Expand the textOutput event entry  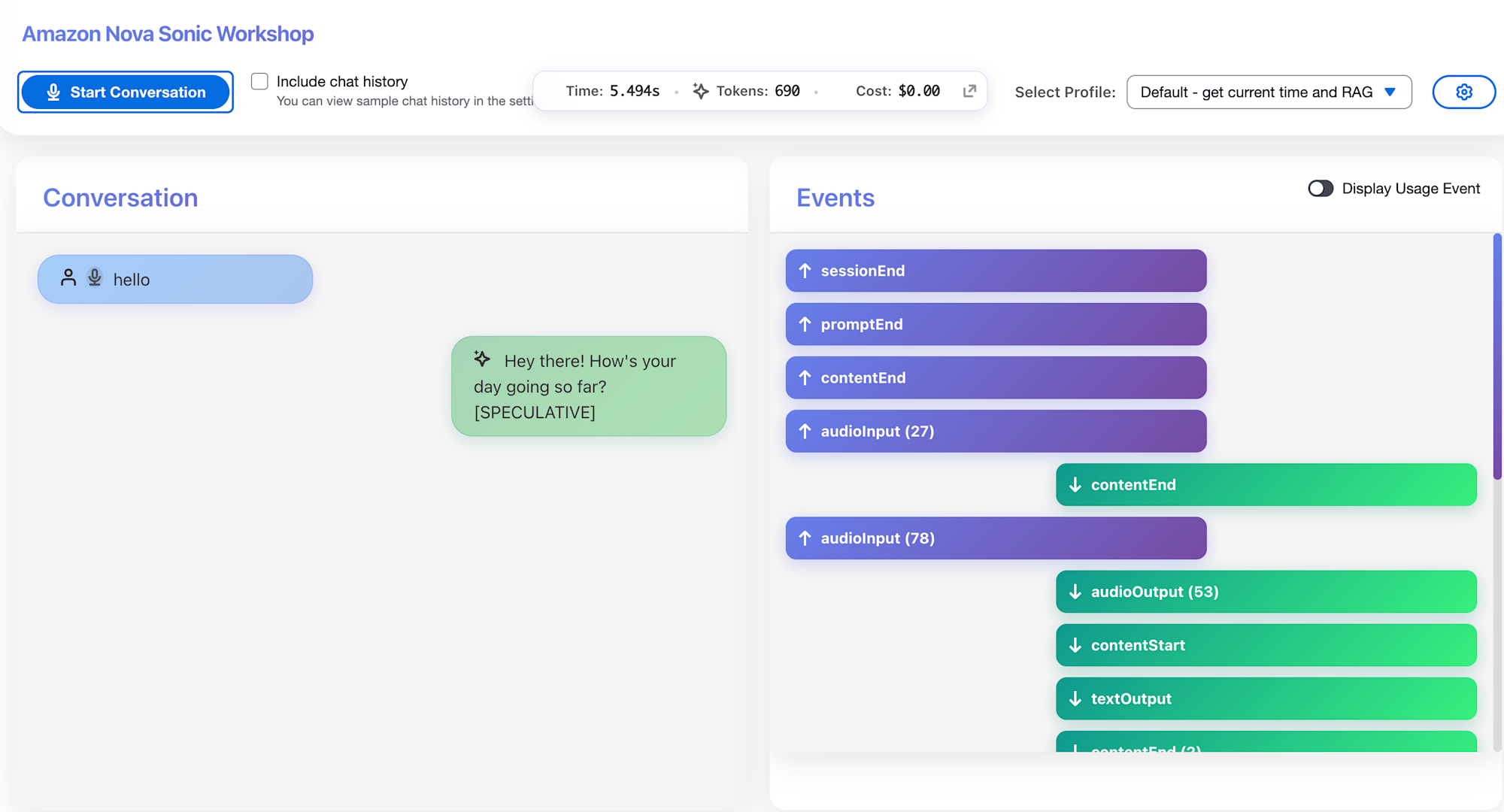coord(1266,698)
